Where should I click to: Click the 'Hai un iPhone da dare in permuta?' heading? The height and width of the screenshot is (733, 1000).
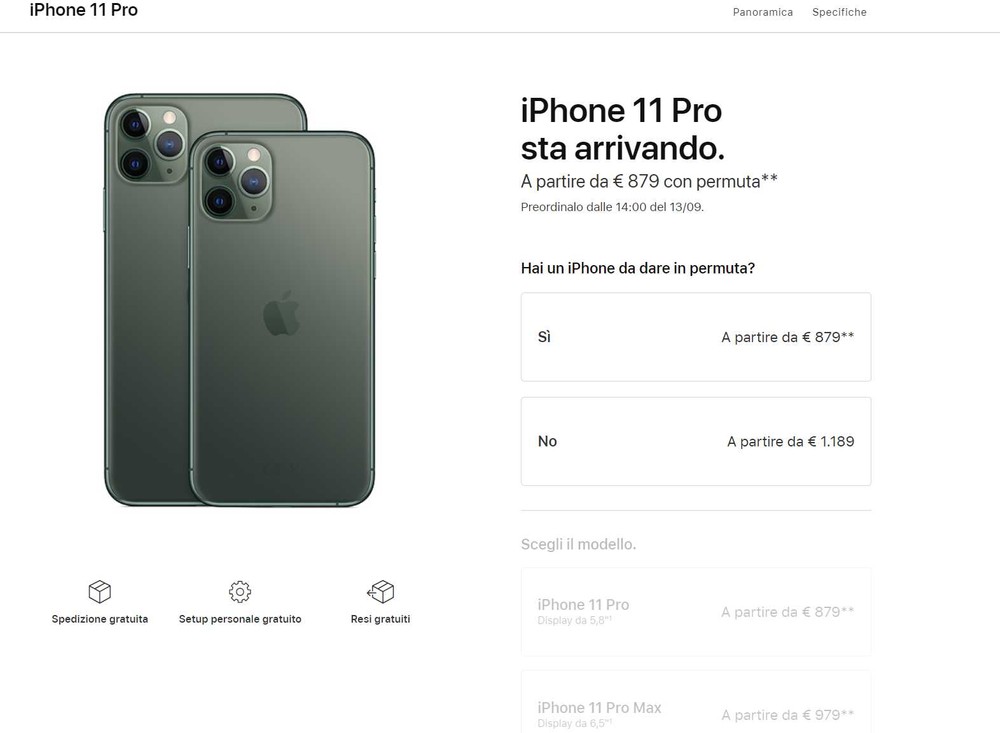coord(638,268)
